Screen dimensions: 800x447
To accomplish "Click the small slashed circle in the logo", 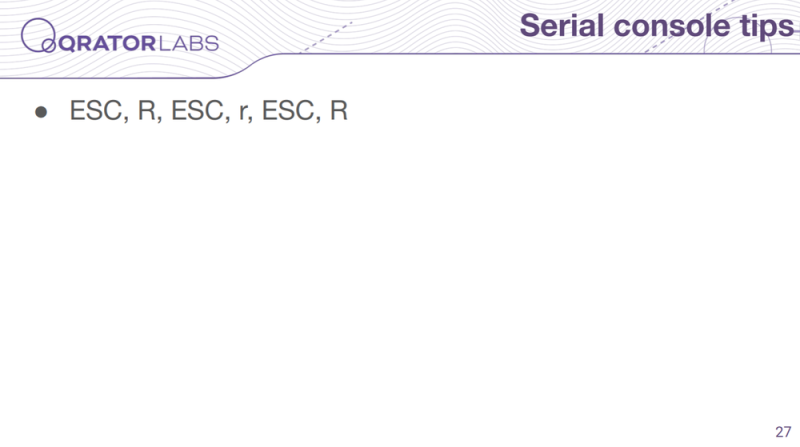I will click(48, 46).
